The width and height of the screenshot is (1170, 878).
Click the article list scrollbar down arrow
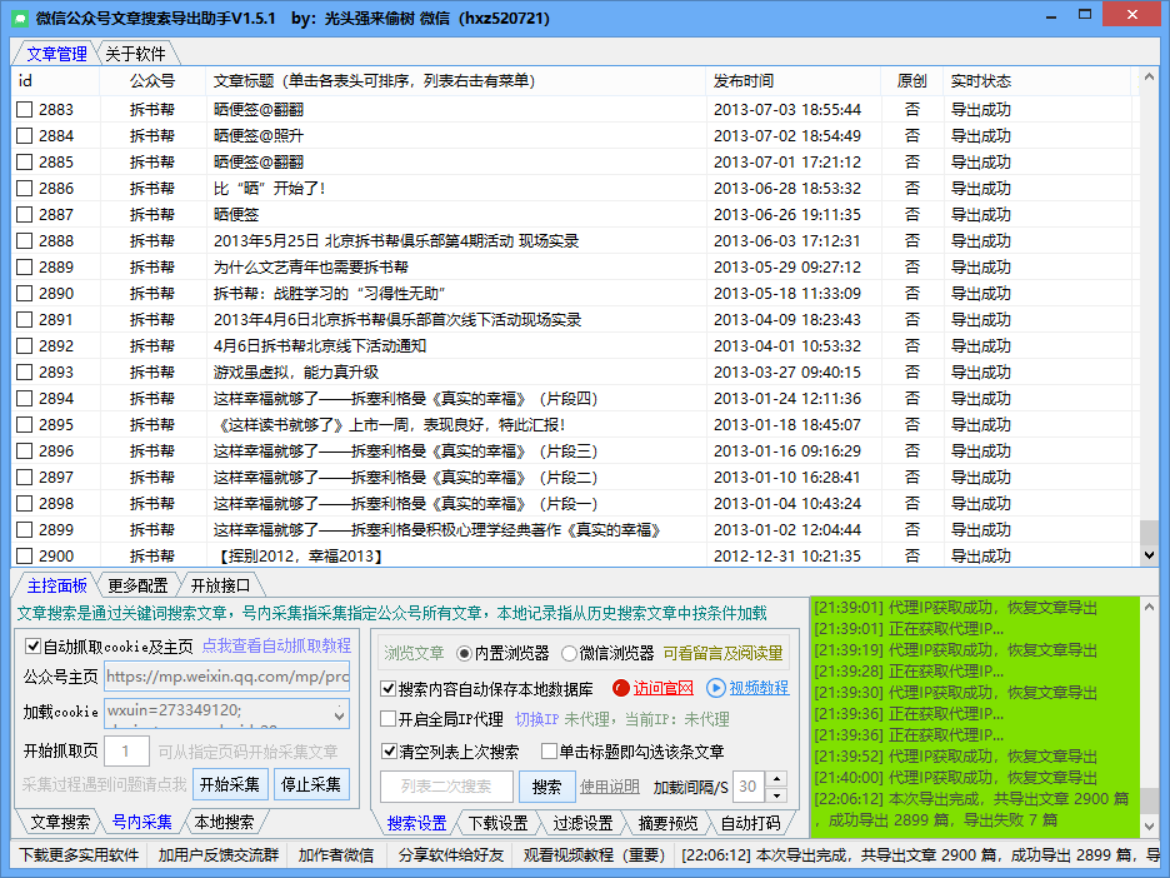point(1149,555)
